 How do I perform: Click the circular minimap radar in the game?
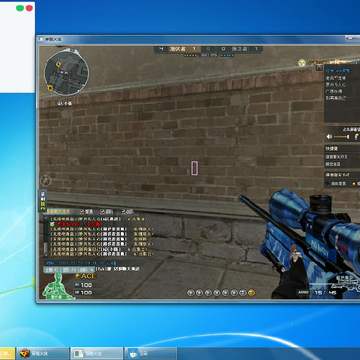[67, 73]
